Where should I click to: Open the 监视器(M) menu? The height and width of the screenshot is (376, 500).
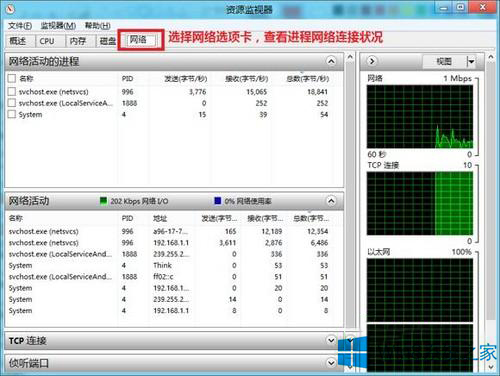(x=58, y=26)
